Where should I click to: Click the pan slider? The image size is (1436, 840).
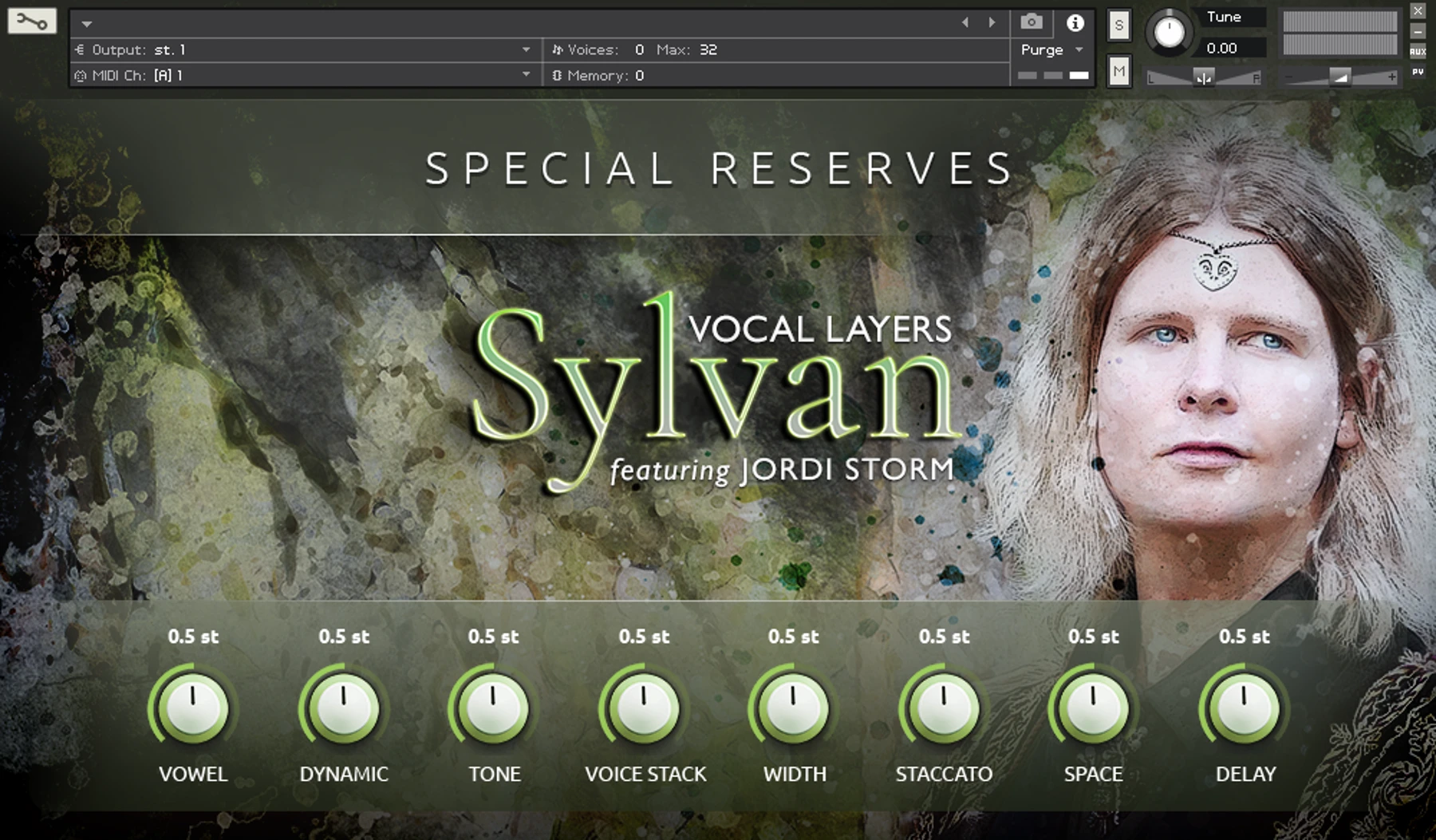[x=1203, y=77]
